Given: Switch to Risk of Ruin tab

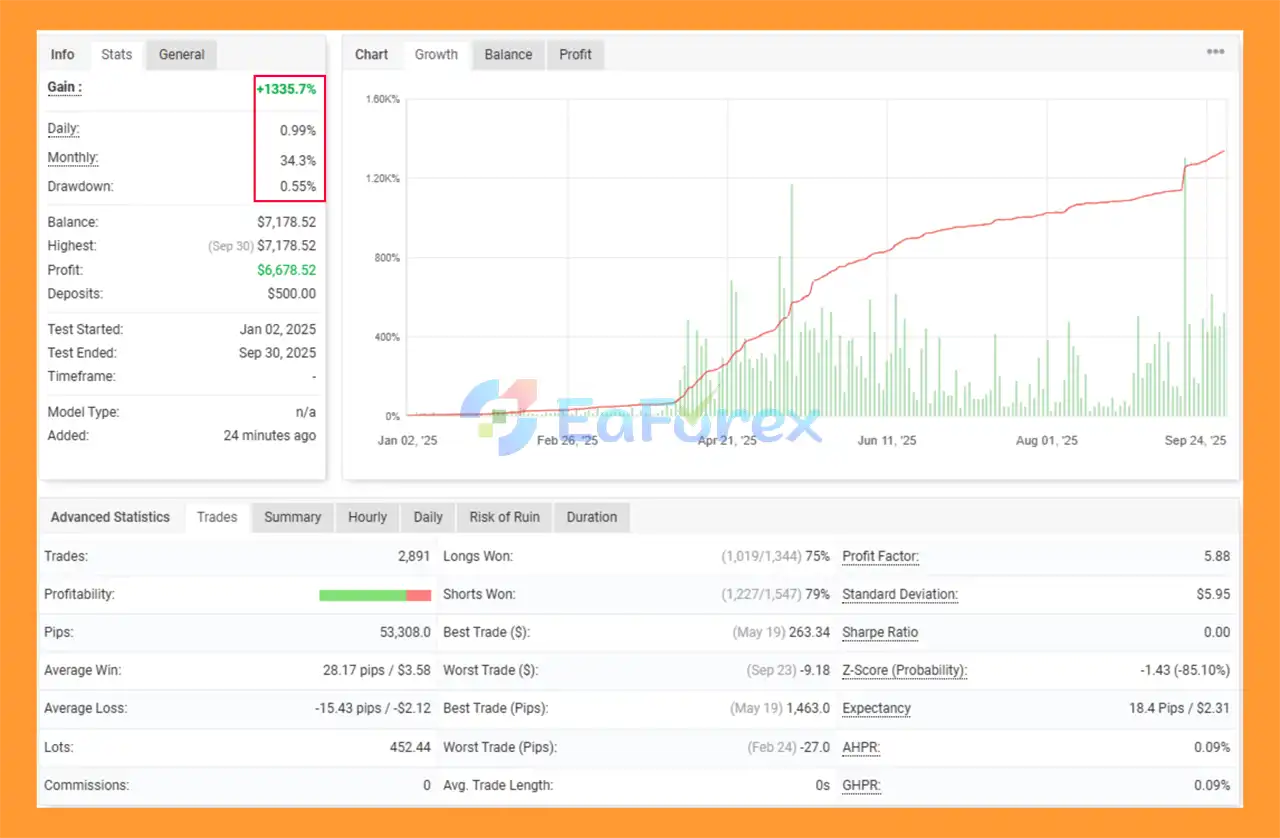Looking at the screenshot, I should [x=504, y=517].
